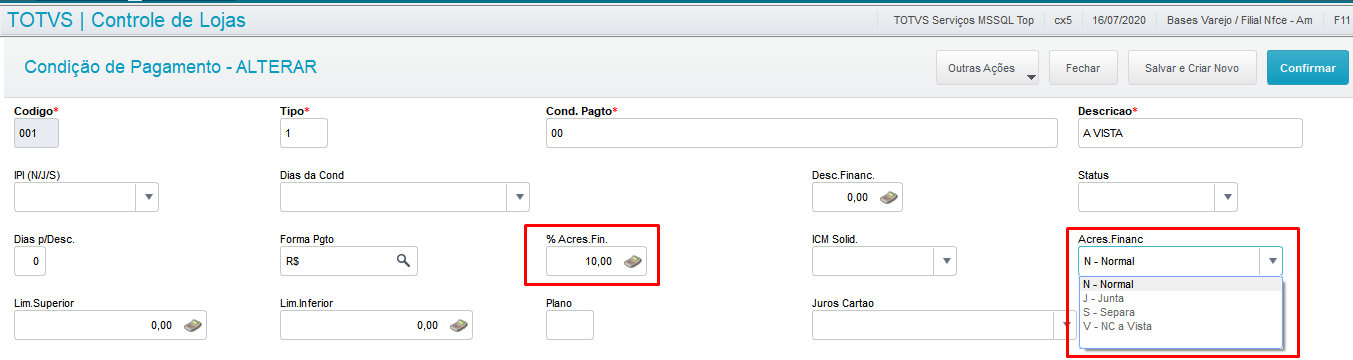Open the ICM Solid. dropdown
The width and height of the screenshot is (1353, 360).
pyautogui.click(x=946, y=261)
